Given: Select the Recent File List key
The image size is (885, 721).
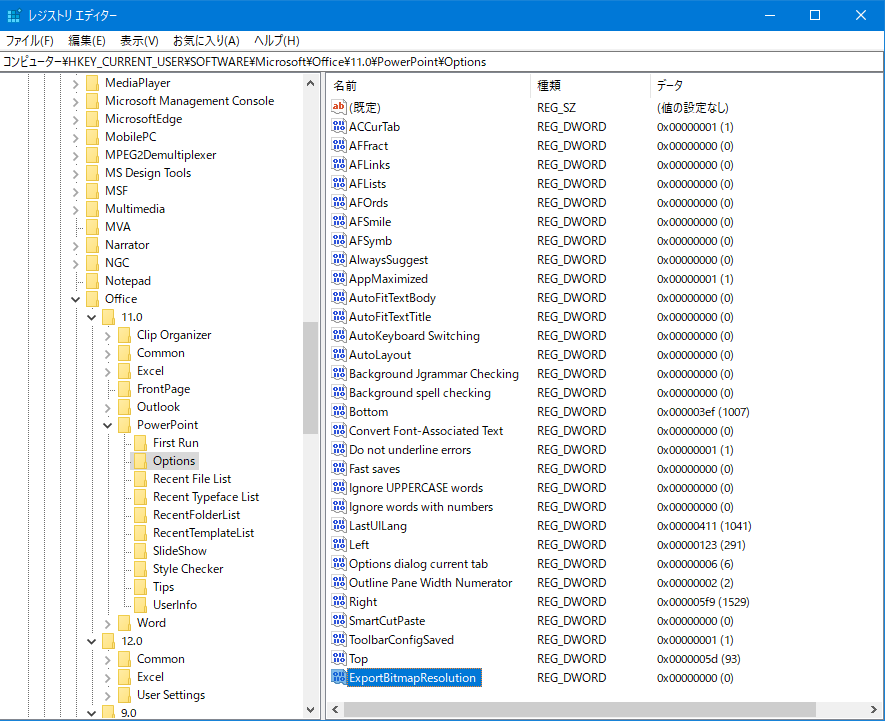Looking at the screenshot, I should click(192, 479).
